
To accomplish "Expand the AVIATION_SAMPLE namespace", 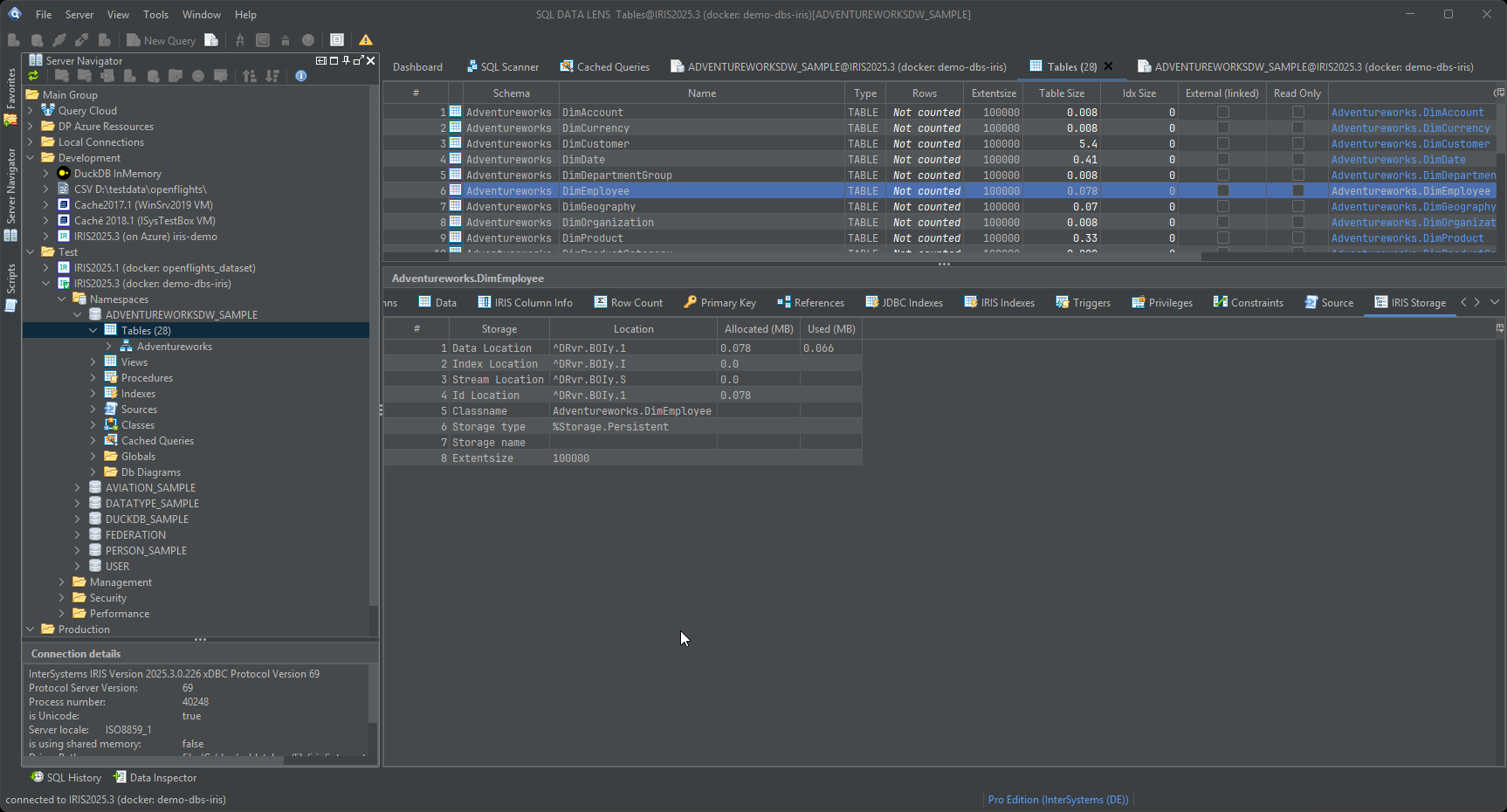I will point(78,488).
